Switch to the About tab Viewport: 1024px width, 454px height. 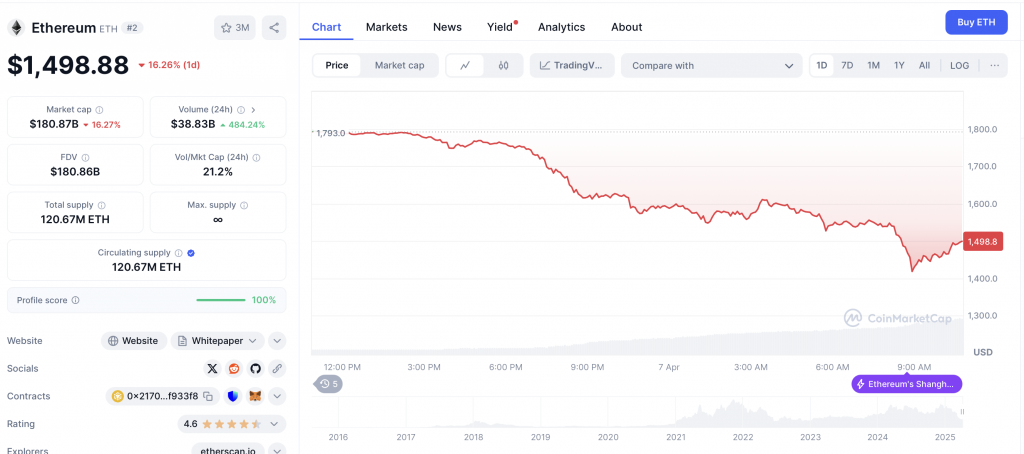(626, 27)
